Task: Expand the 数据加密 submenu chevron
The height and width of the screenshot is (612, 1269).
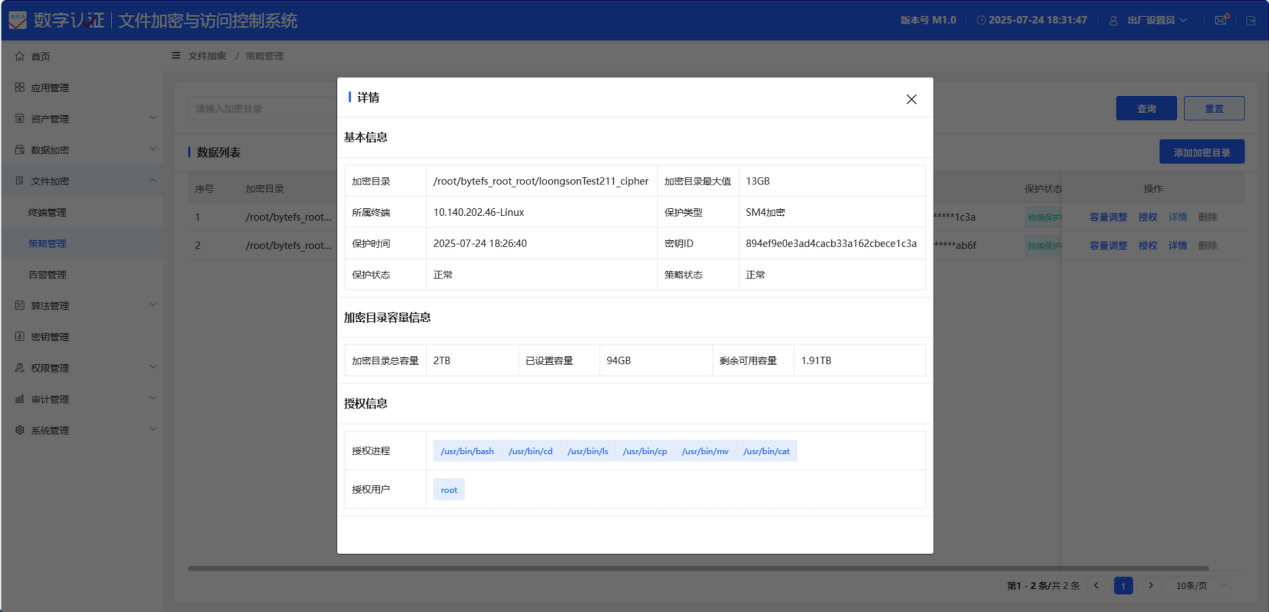Action: click(x=153, y=149)
